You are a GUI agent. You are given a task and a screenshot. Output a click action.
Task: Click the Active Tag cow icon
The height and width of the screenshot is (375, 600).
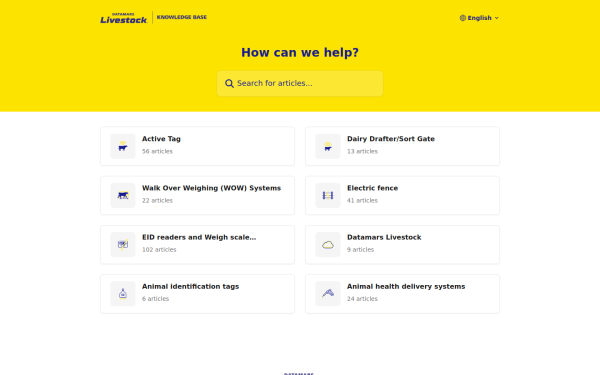point(123,146)
